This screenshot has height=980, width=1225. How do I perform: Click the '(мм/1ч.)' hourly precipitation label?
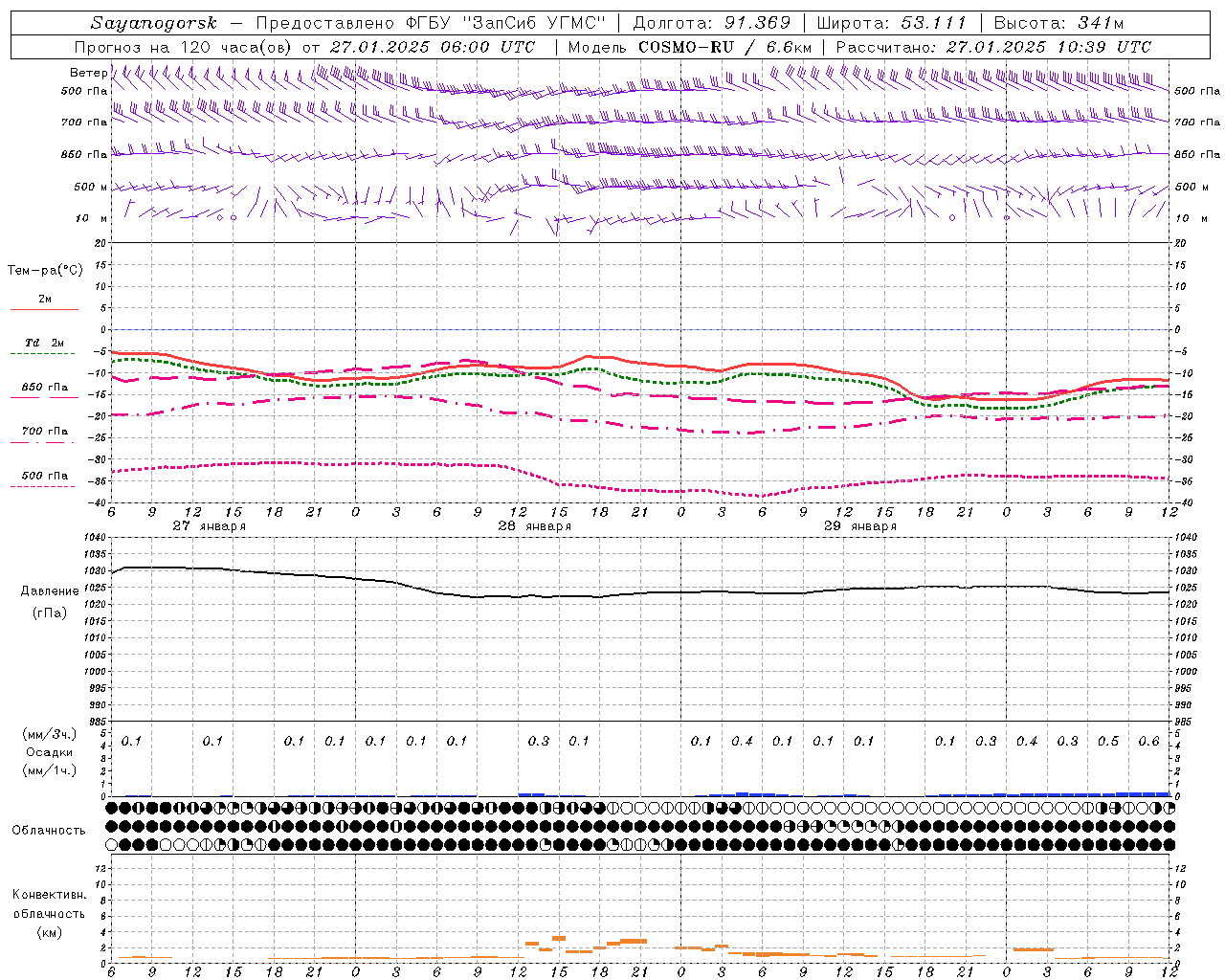50,770
